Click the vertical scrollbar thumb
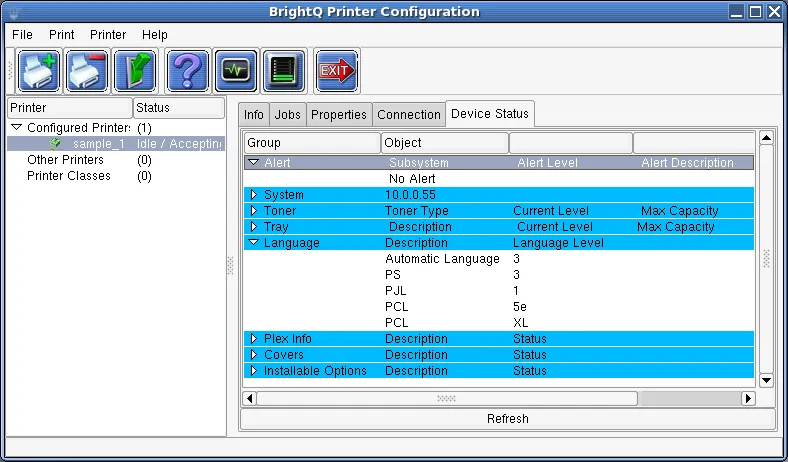788x462 pixels. pyautogui.click(x=766, y=259)
